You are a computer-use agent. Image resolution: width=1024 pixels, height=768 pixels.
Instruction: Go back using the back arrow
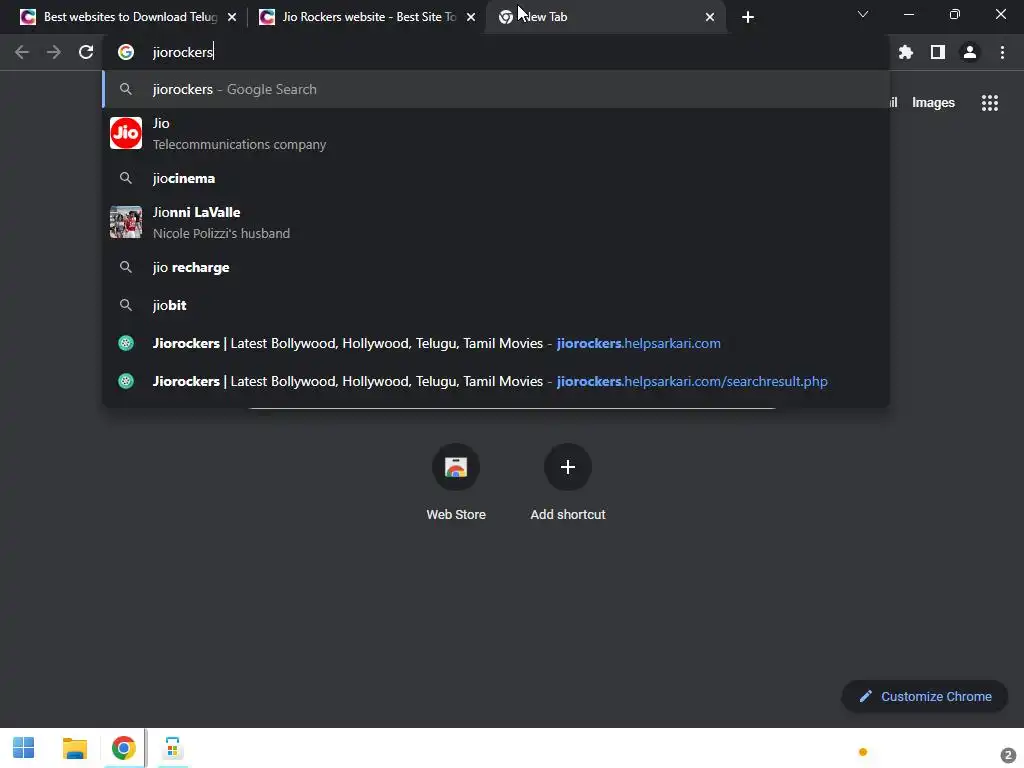click(22, 52)
